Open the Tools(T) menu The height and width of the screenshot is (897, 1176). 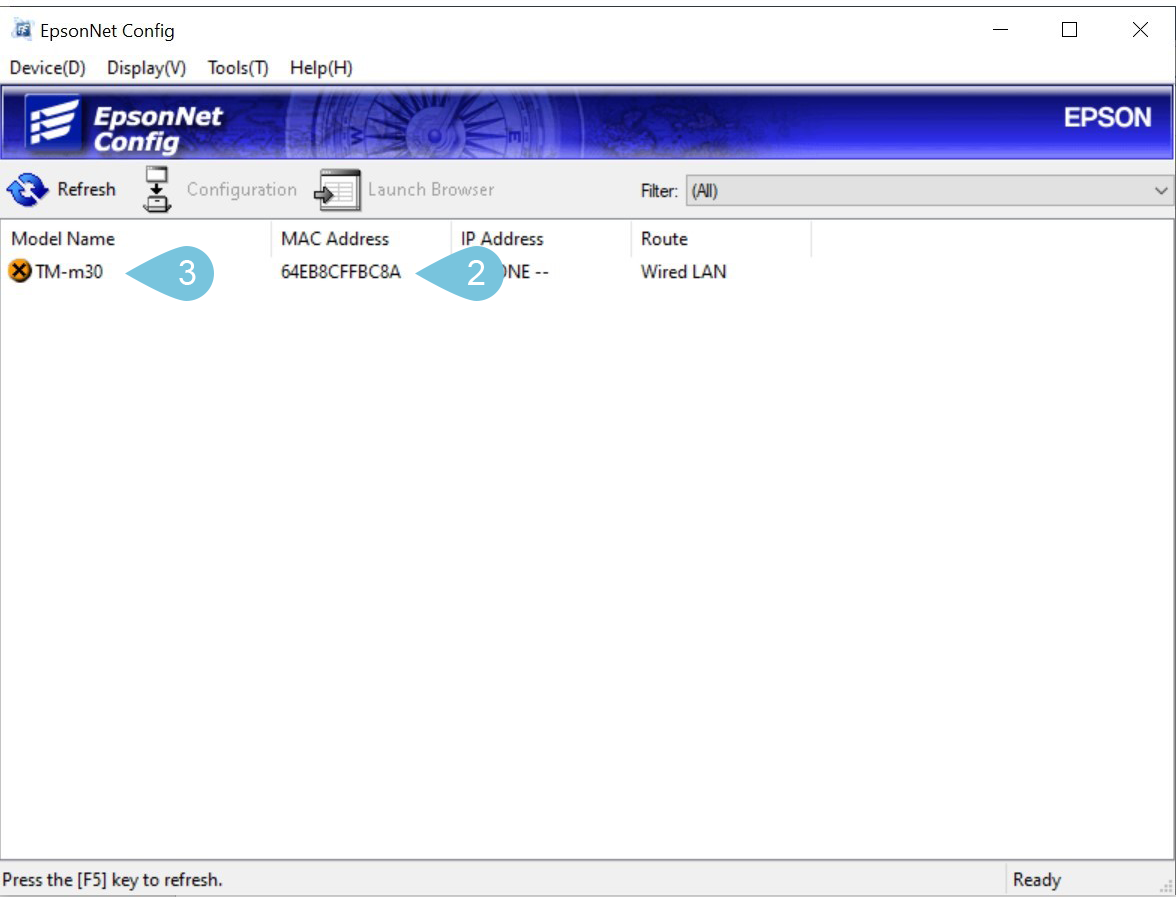[x=235, y=68]
